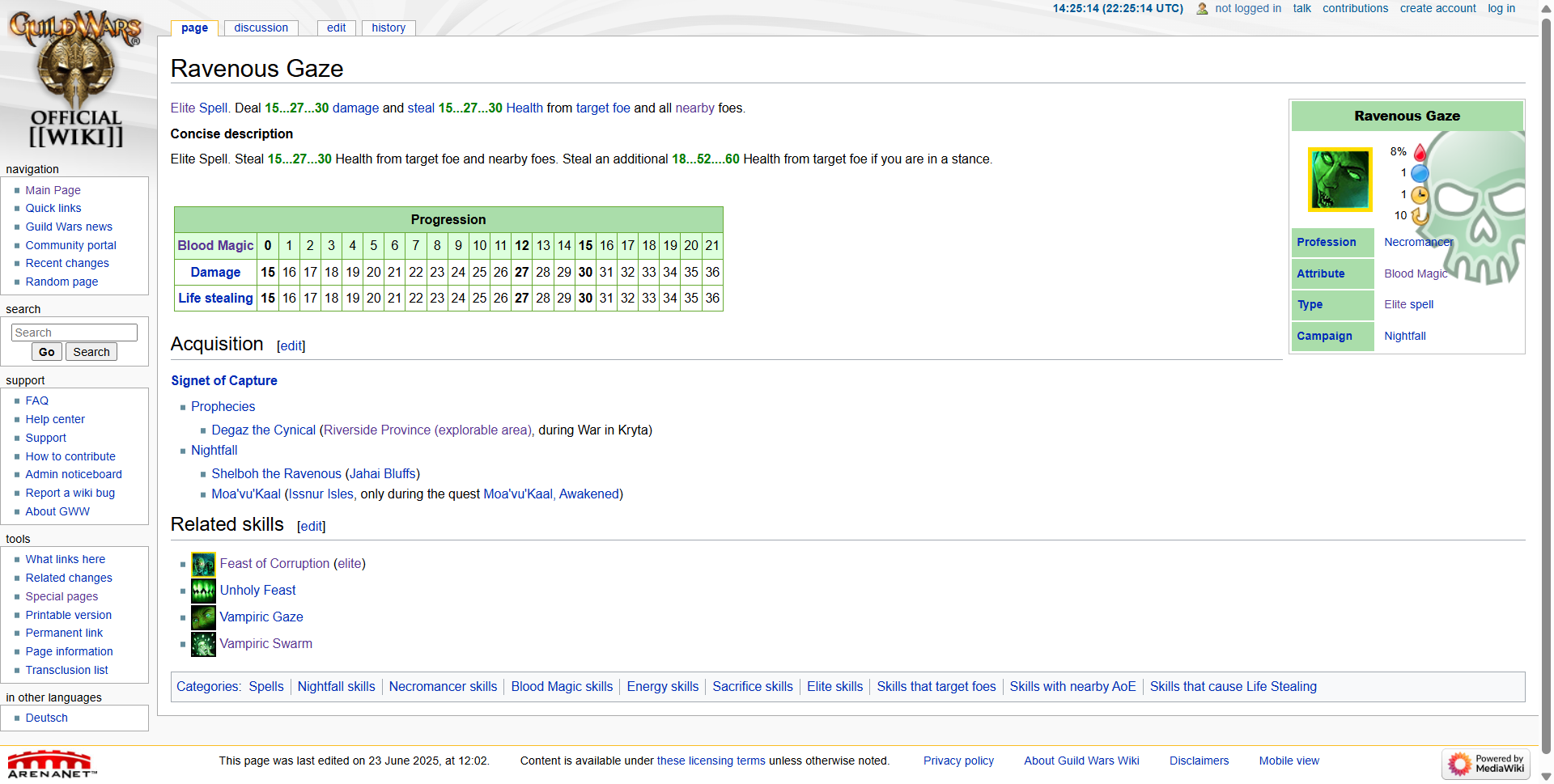Open these licensing terms link
Viewport: 1554px width, 784px height.
(711, 761)
